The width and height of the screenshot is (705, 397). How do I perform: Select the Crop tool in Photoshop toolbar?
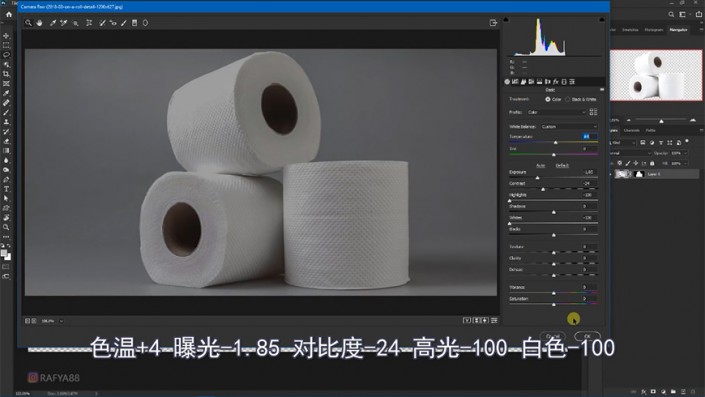click(6, 74)
